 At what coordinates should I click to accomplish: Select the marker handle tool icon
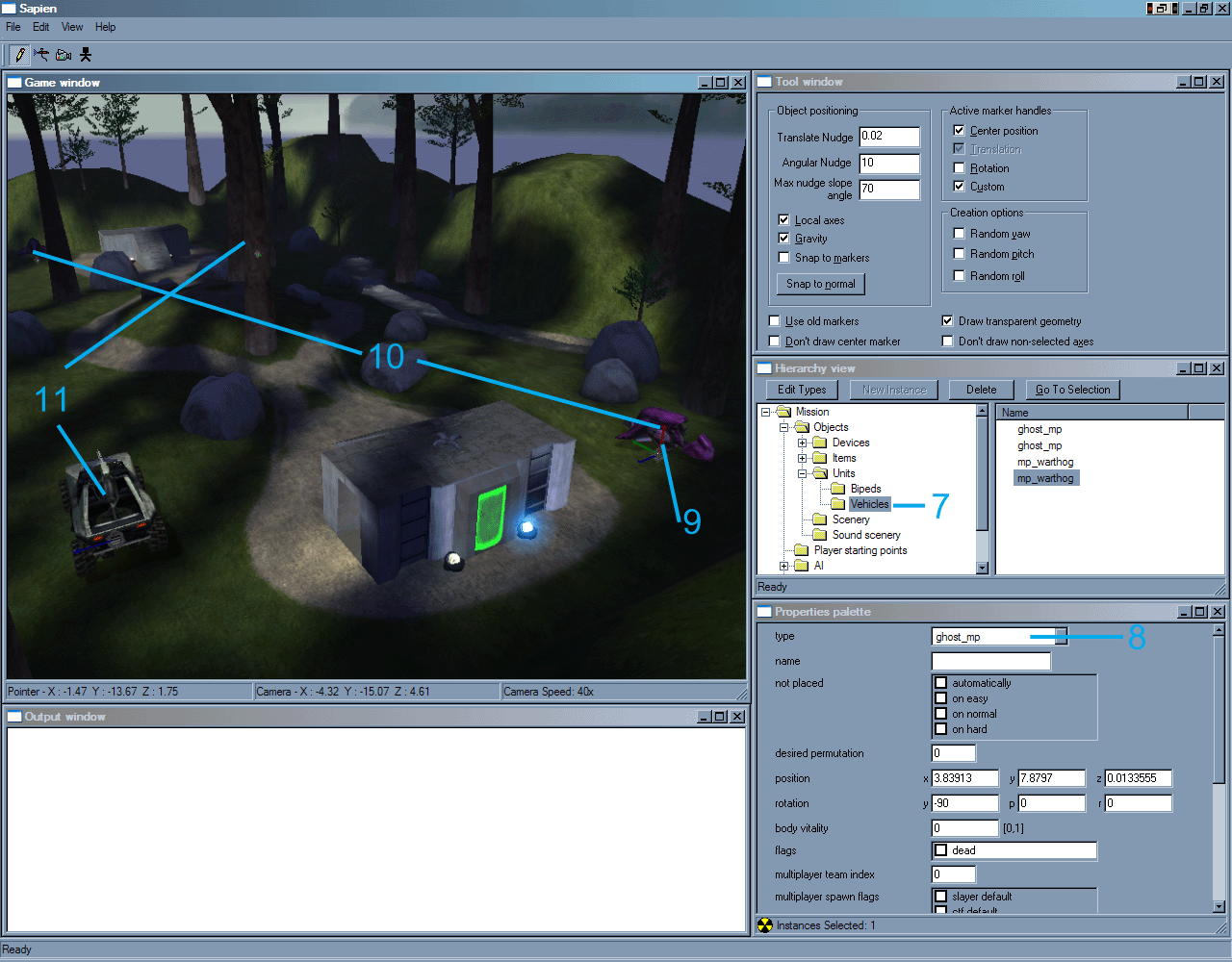coord(41,55)
